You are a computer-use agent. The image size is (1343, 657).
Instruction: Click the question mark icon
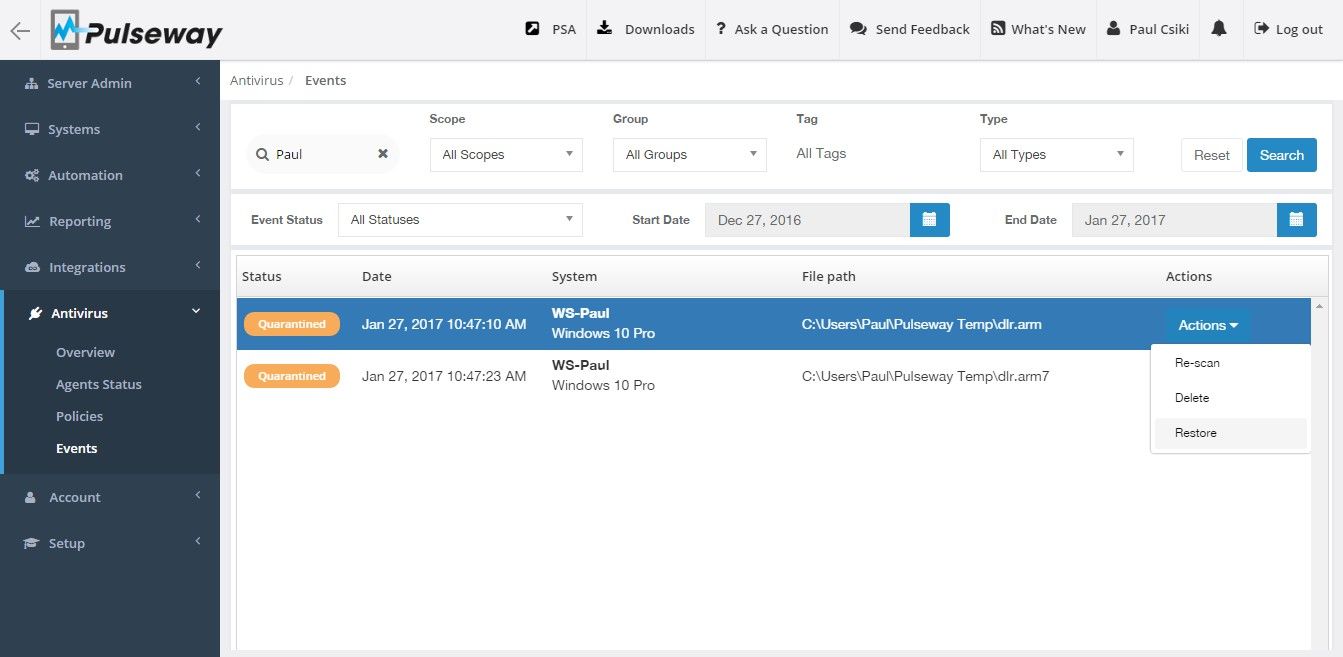(x=721, y=29)
